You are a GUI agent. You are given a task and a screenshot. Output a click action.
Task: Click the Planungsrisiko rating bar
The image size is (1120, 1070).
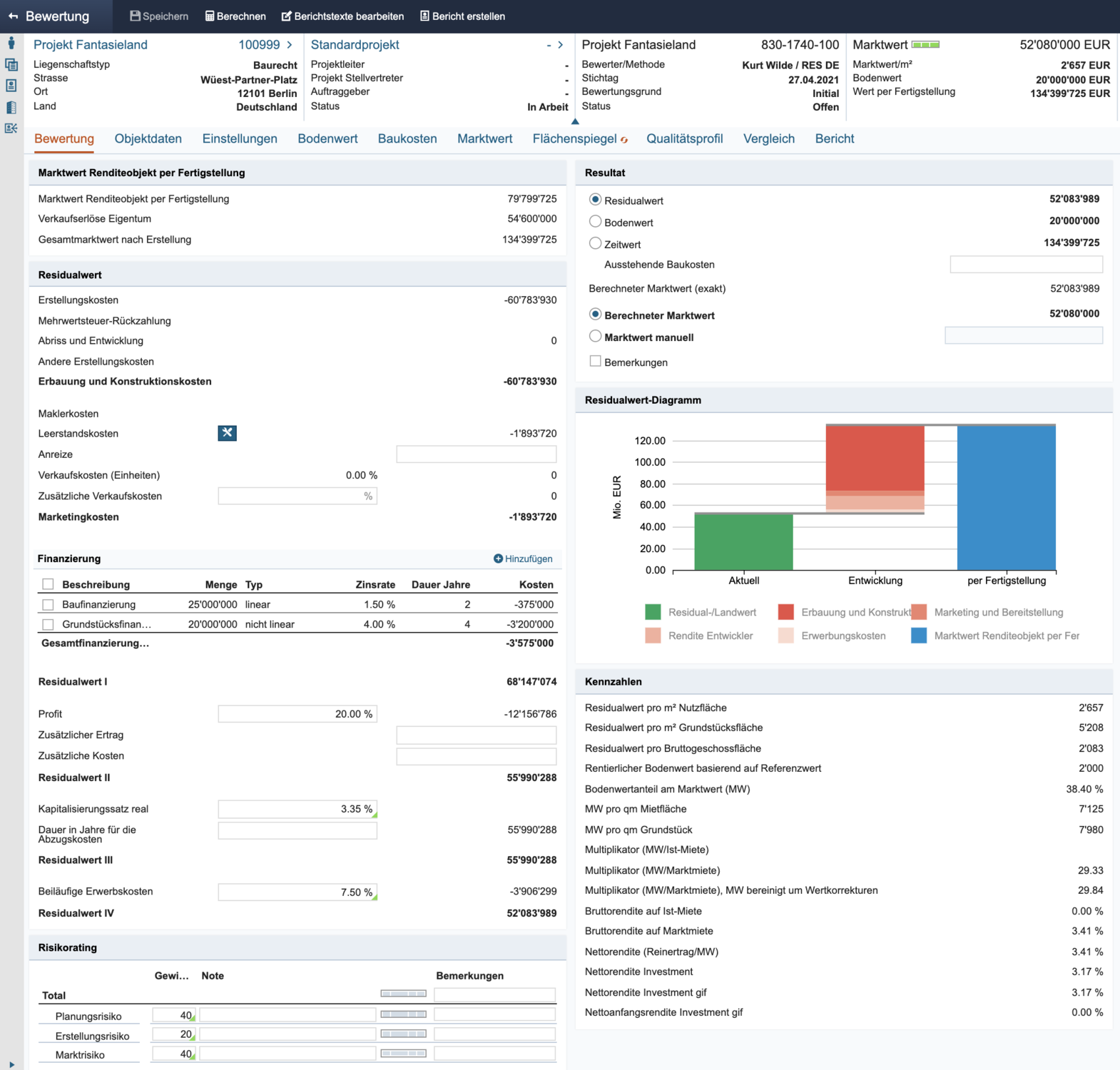(x=403, y=1014)
